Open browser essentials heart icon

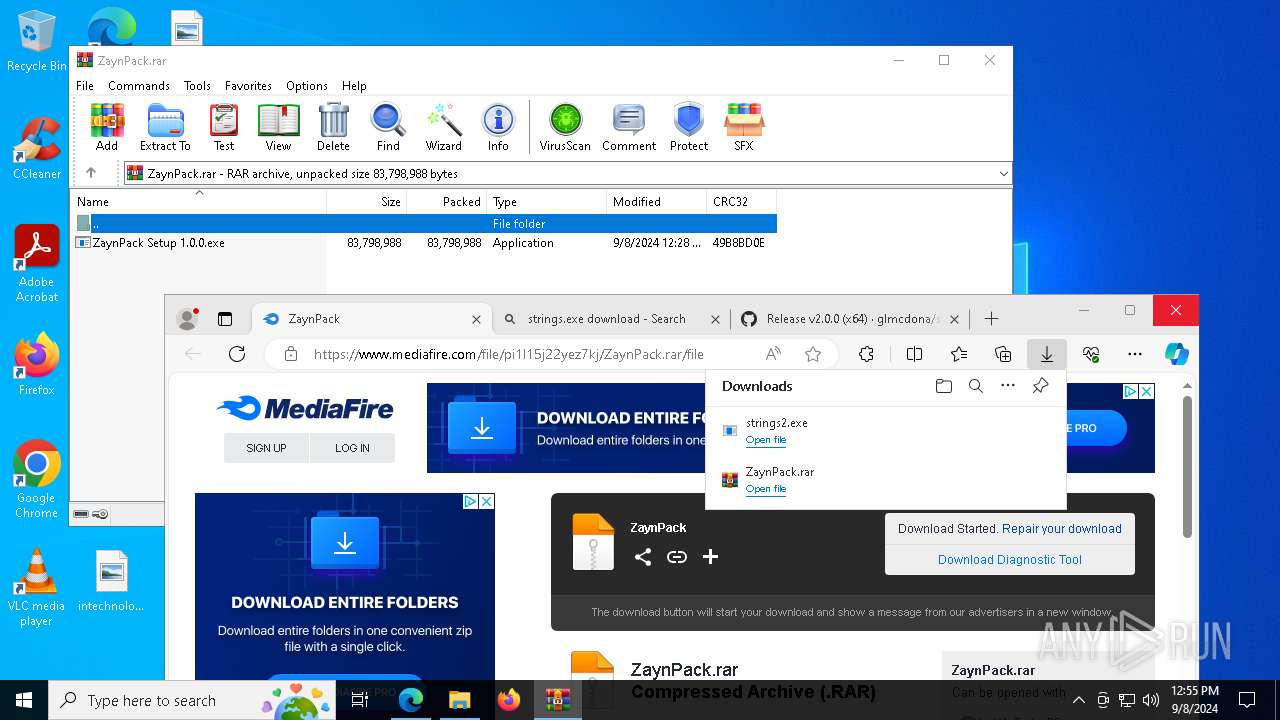1091,354
